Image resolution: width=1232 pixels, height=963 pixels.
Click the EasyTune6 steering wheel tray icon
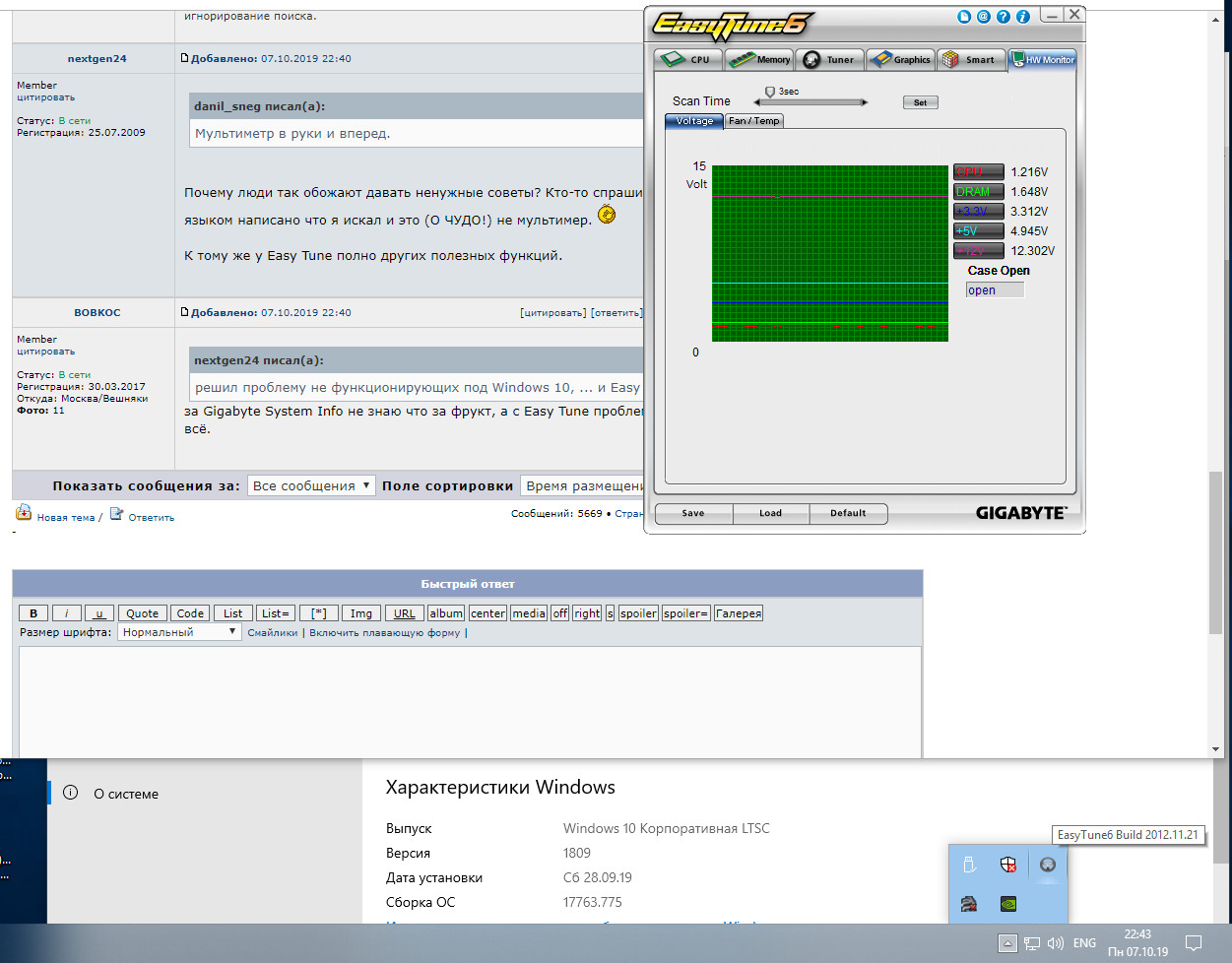1048,865
